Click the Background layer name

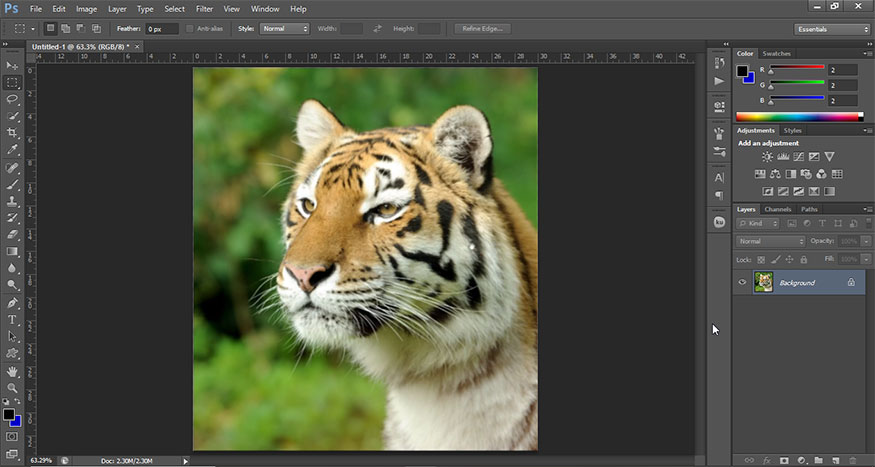(797, 283)
